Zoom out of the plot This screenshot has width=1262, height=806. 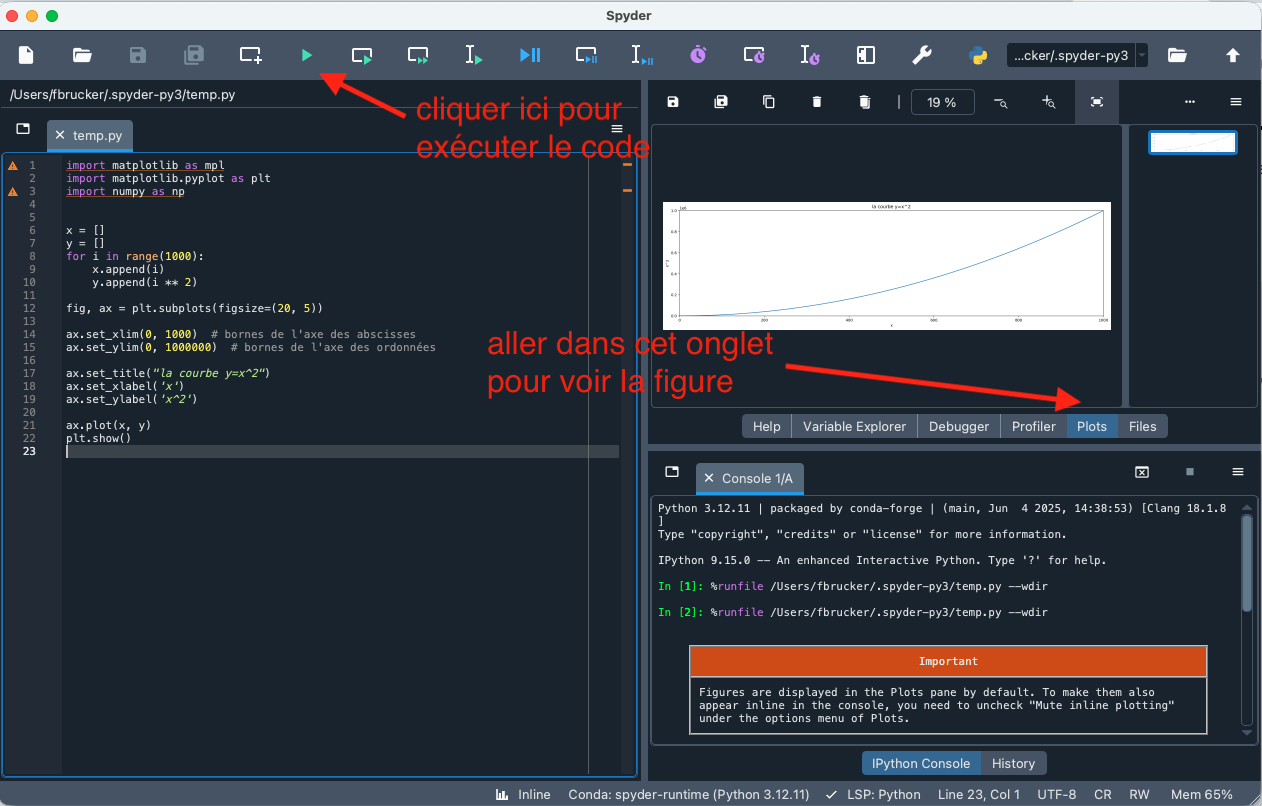(1000, 102)
